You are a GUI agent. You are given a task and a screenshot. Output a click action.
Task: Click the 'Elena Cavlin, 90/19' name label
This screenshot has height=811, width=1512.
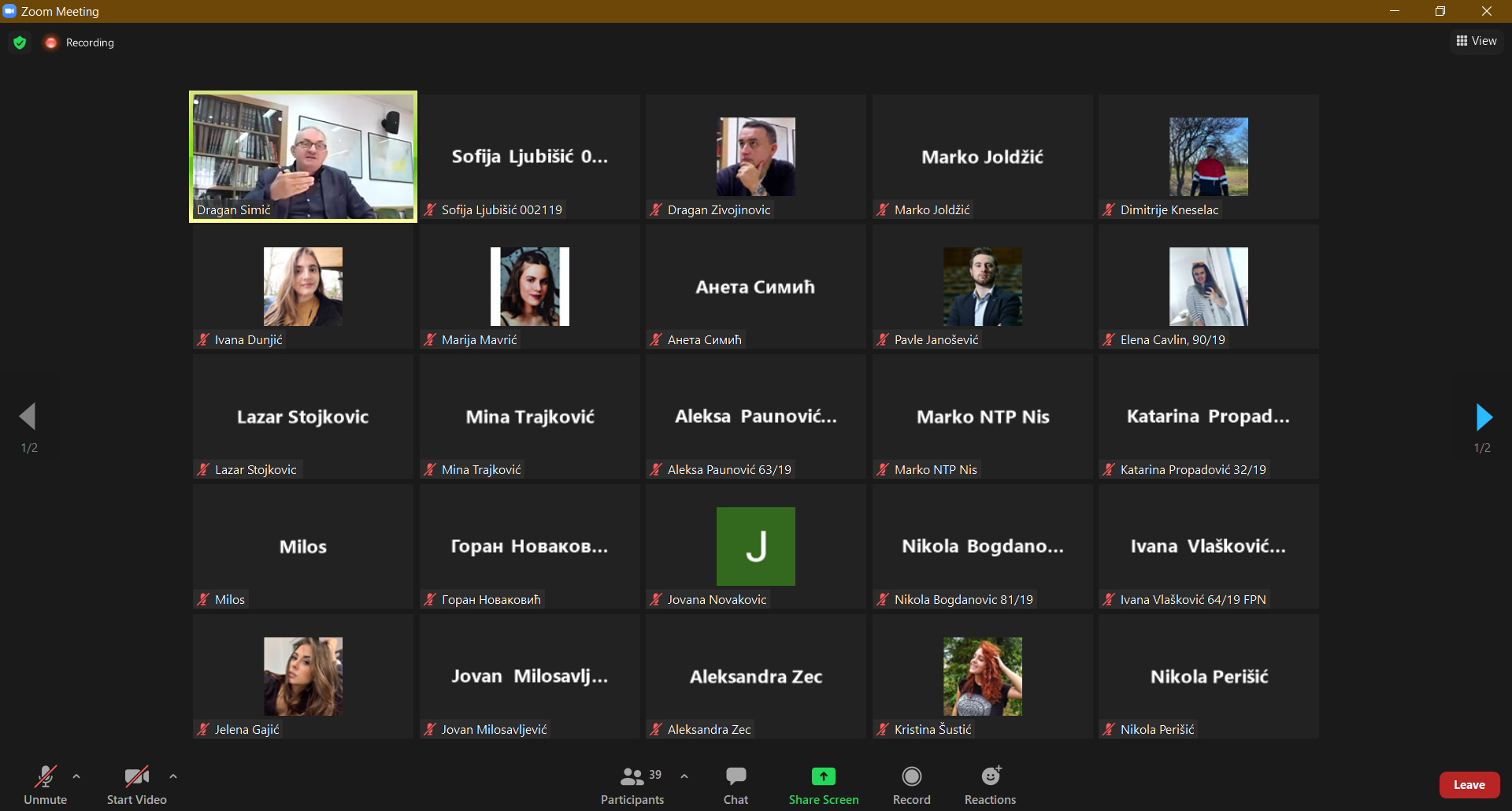click(x=1173, y=339)
